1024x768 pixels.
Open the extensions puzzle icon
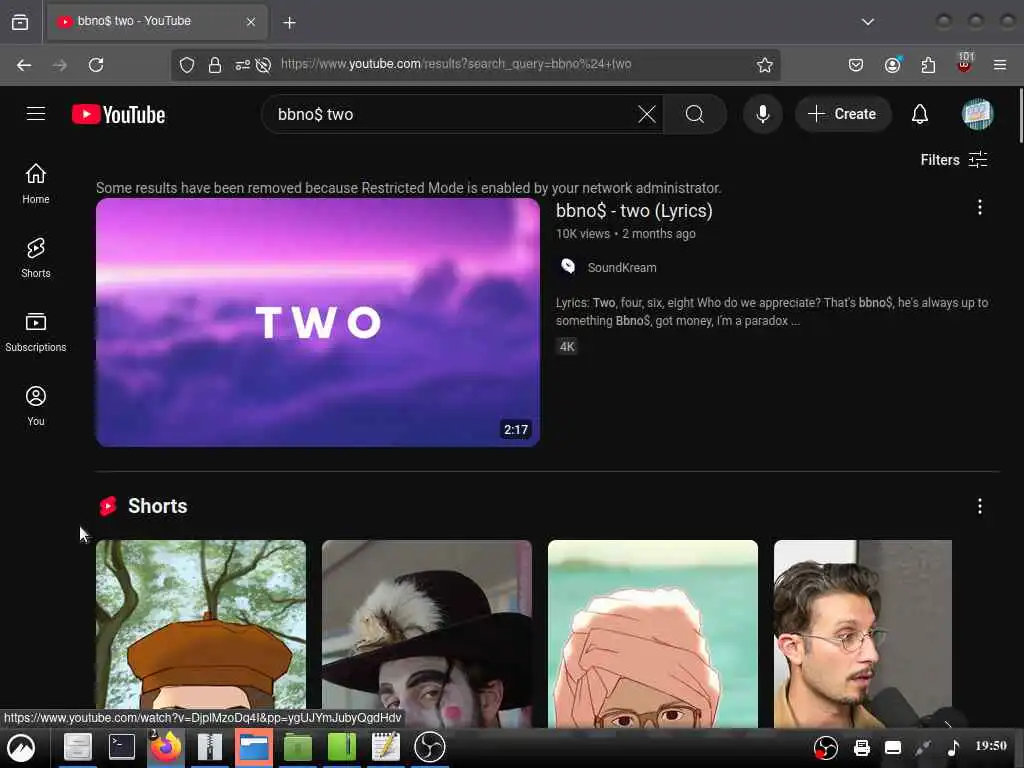928,65
